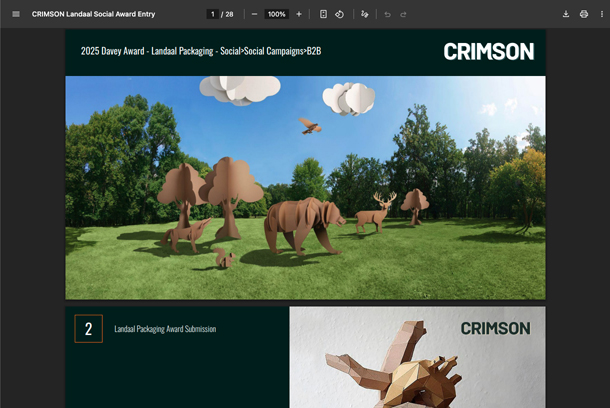Click the cardboard bird flying in the sky
Image resolution: width=610 pixels, height=408 pixels.
(x=310, y=126)
